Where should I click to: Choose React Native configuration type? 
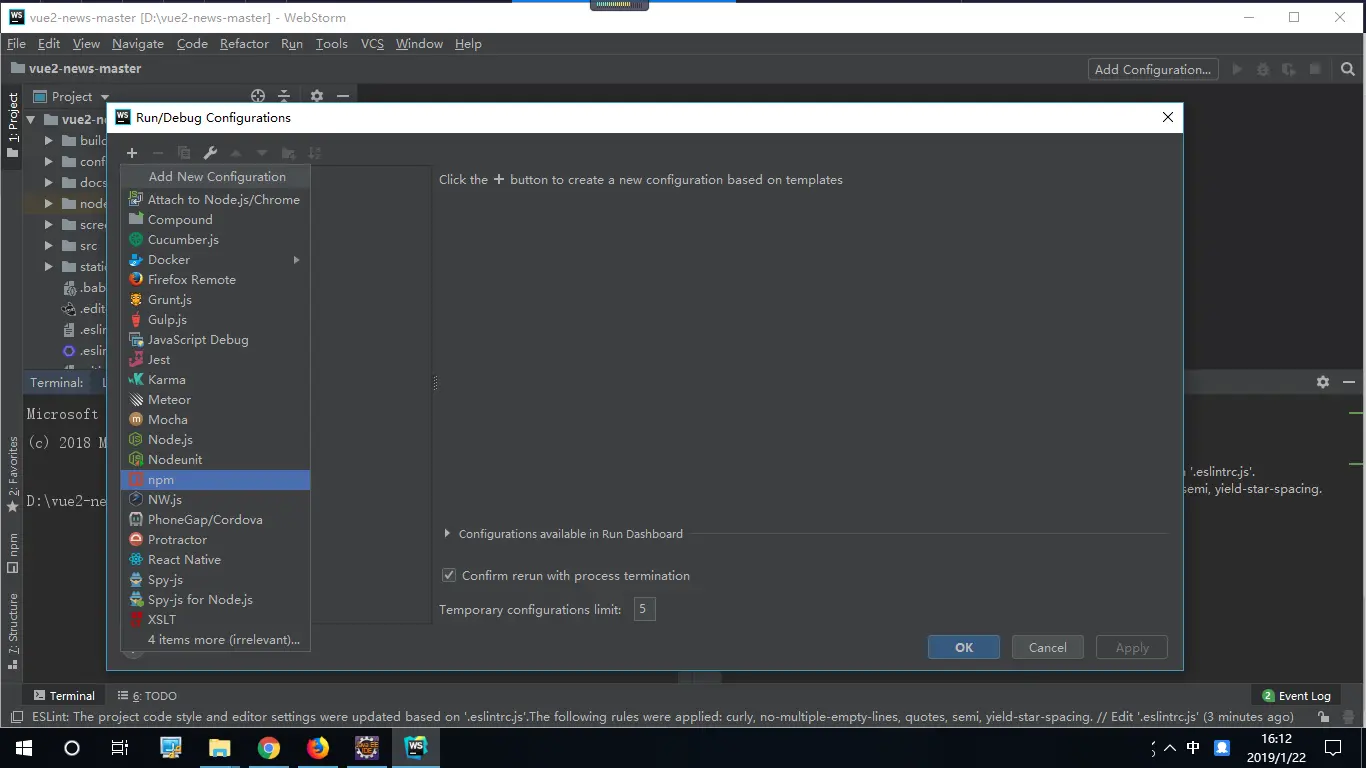pyautogui.click(x=215, y=559)
